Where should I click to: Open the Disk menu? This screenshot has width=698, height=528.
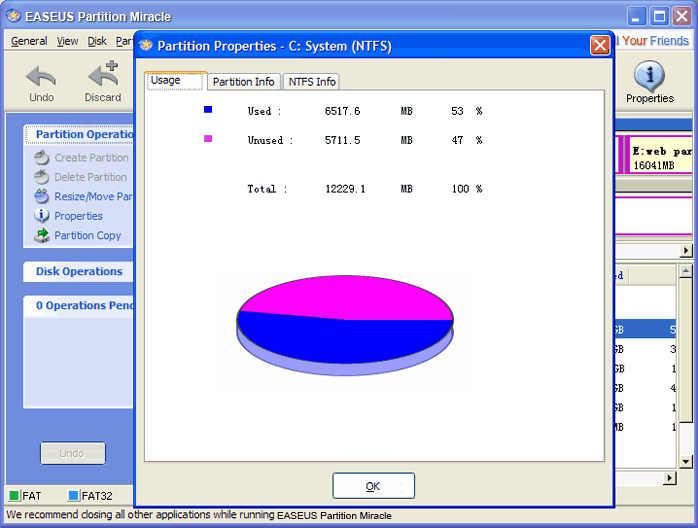pyautogui.click(x=97, y=41)
